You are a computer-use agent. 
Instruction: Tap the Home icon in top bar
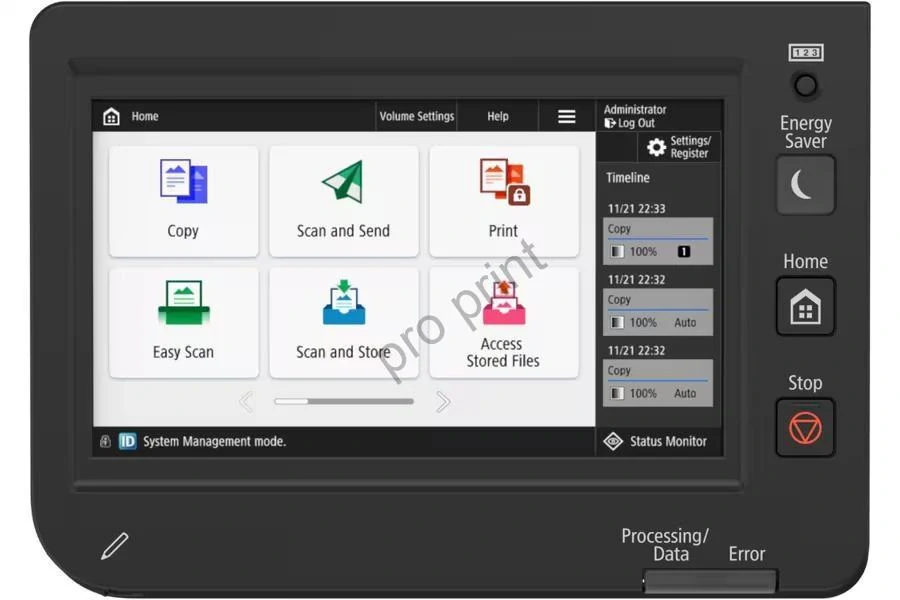111,117
